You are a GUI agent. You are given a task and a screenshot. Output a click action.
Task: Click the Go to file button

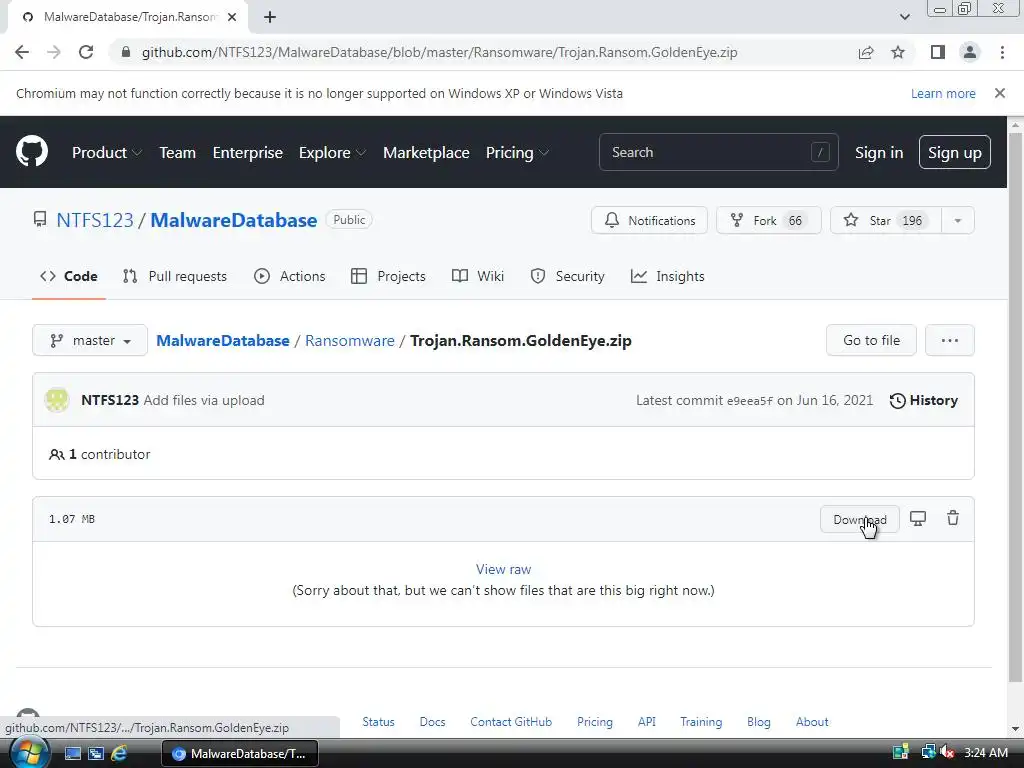[871, 340]
